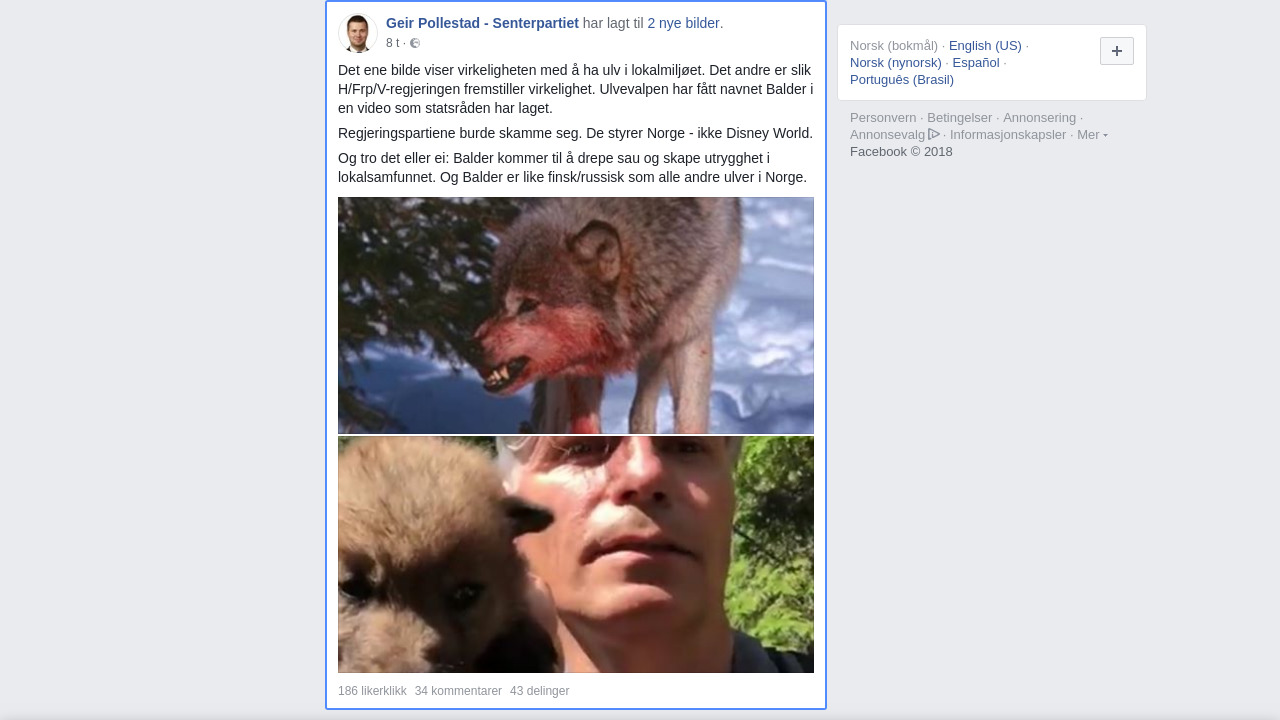Viewport: 1280px width, 720px height.
Task: Open the Informasjonskapsler footer link
Action: 1008,135
